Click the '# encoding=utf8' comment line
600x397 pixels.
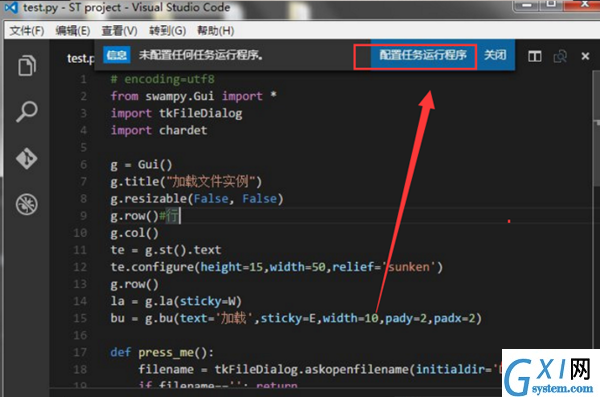point(163,79)
